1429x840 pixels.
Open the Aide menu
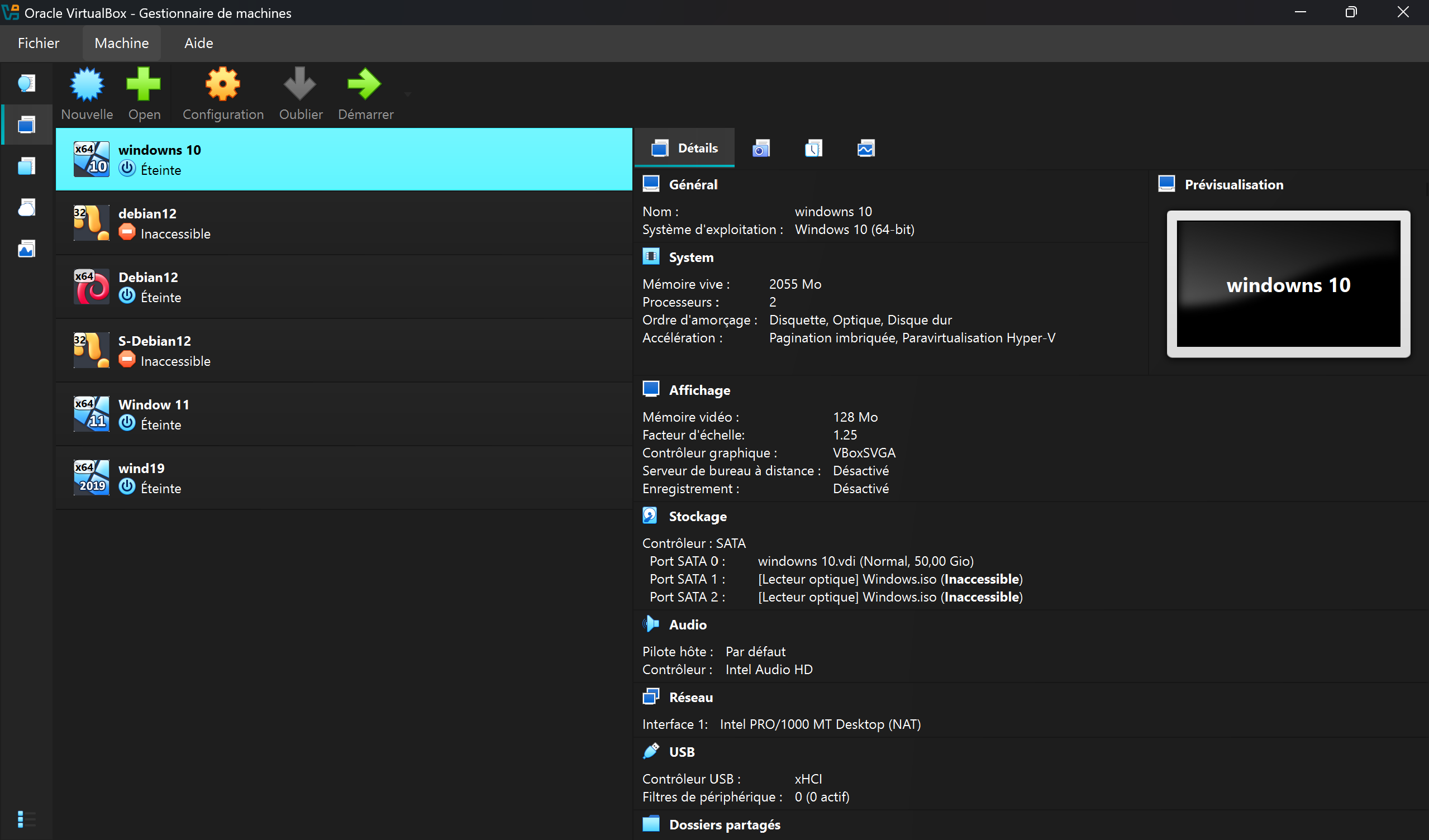tap(198, 43)
